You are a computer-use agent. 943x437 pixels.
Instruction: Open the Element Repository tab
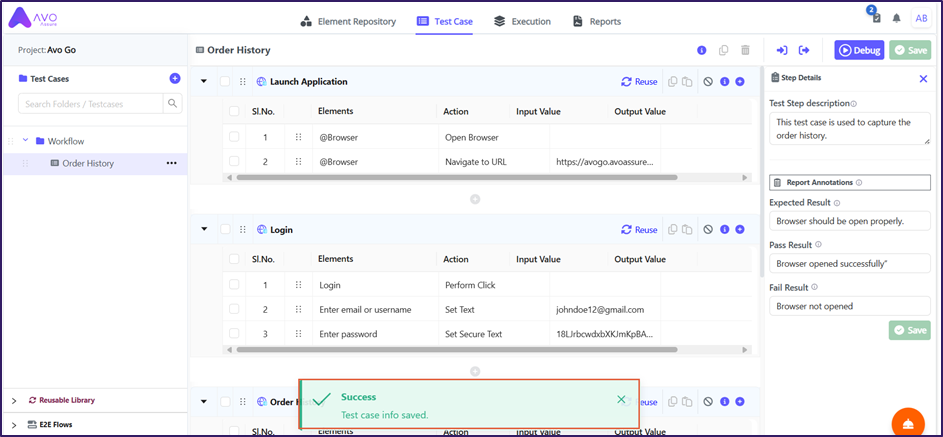click(x=348, y=21)
